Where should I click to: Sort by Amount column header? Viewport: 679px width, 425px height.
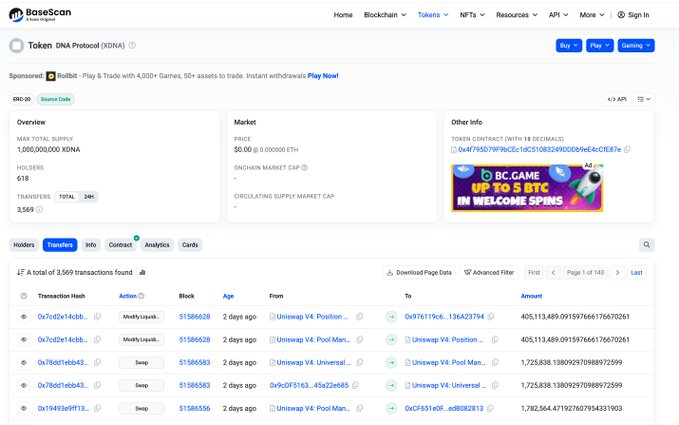531,296
